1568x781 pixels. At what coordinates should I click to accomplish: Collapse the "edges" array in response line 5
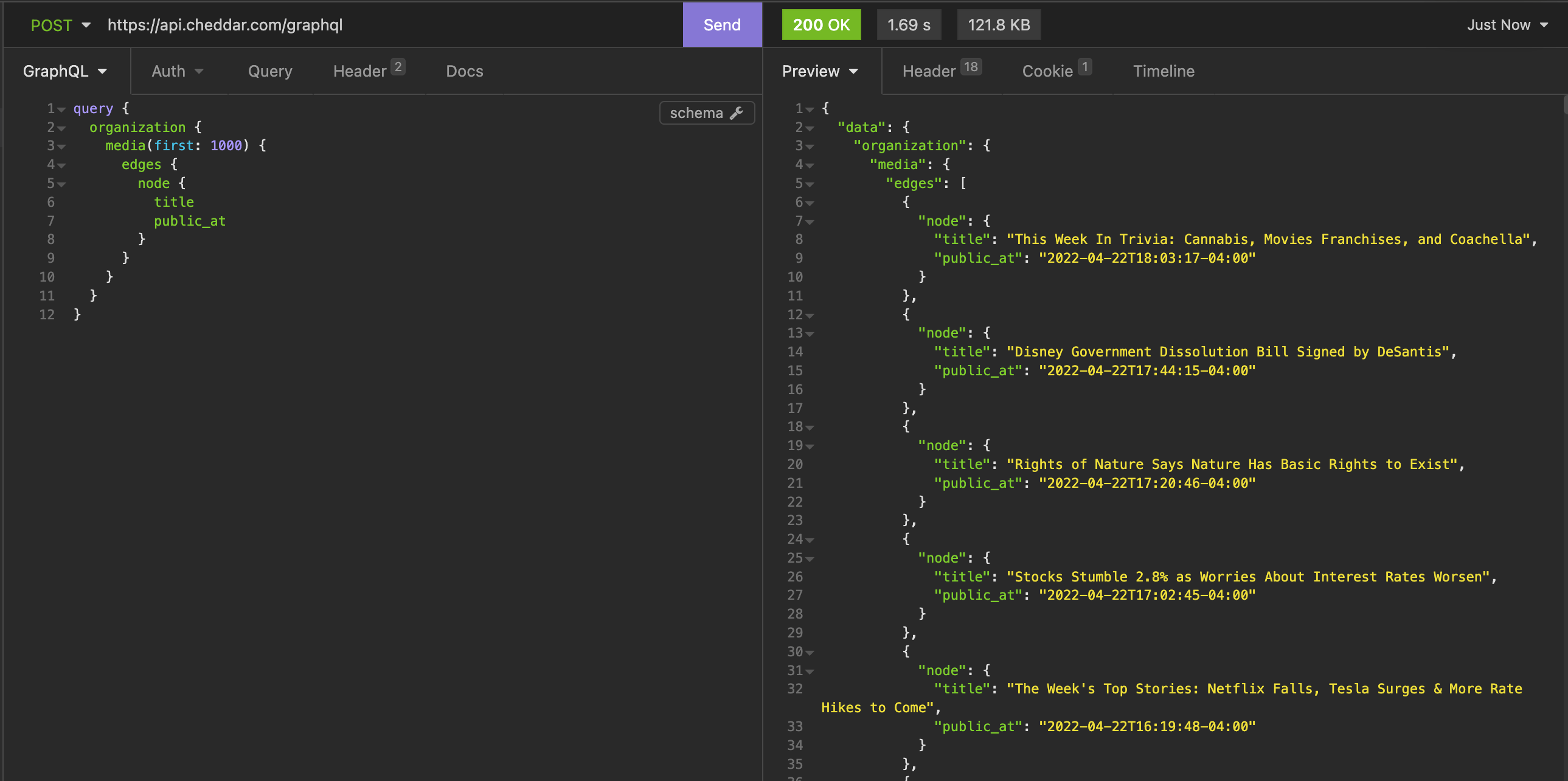pos(810,184)
